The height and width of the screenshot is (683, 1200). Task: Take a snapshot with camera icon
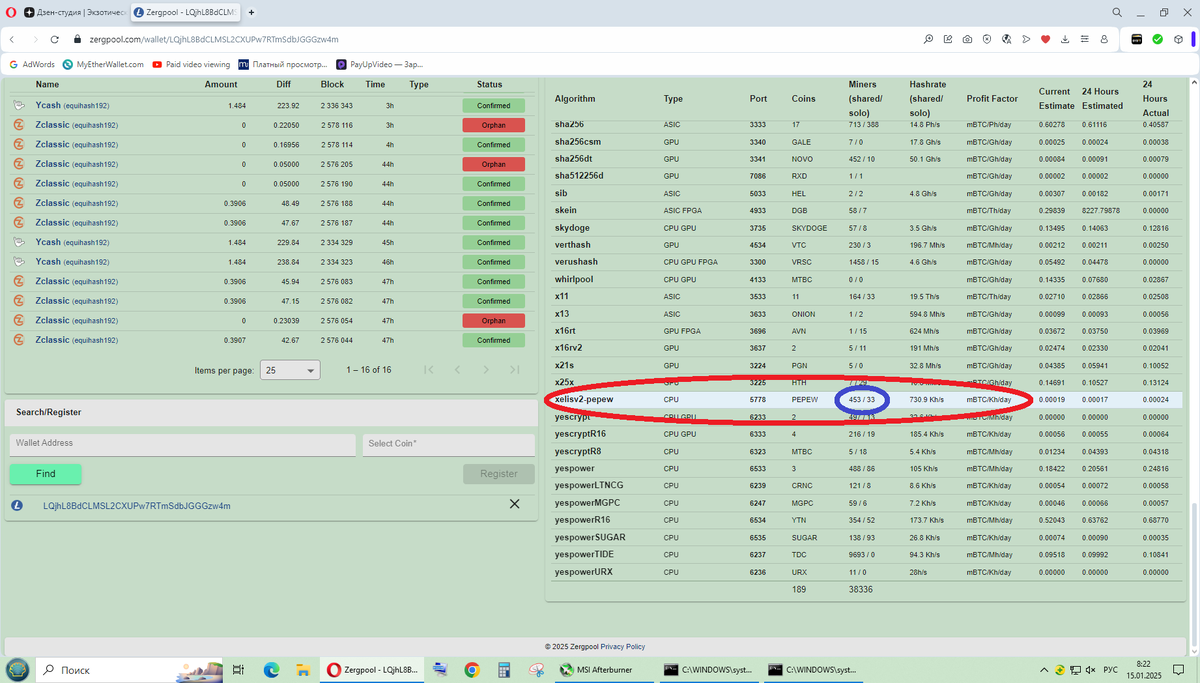(967, 39)
